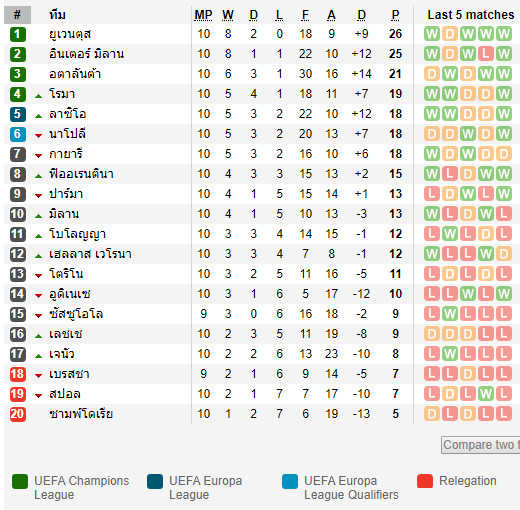
Task: Click the red down arrow beside นาโปลี
Action: point(39,136)
